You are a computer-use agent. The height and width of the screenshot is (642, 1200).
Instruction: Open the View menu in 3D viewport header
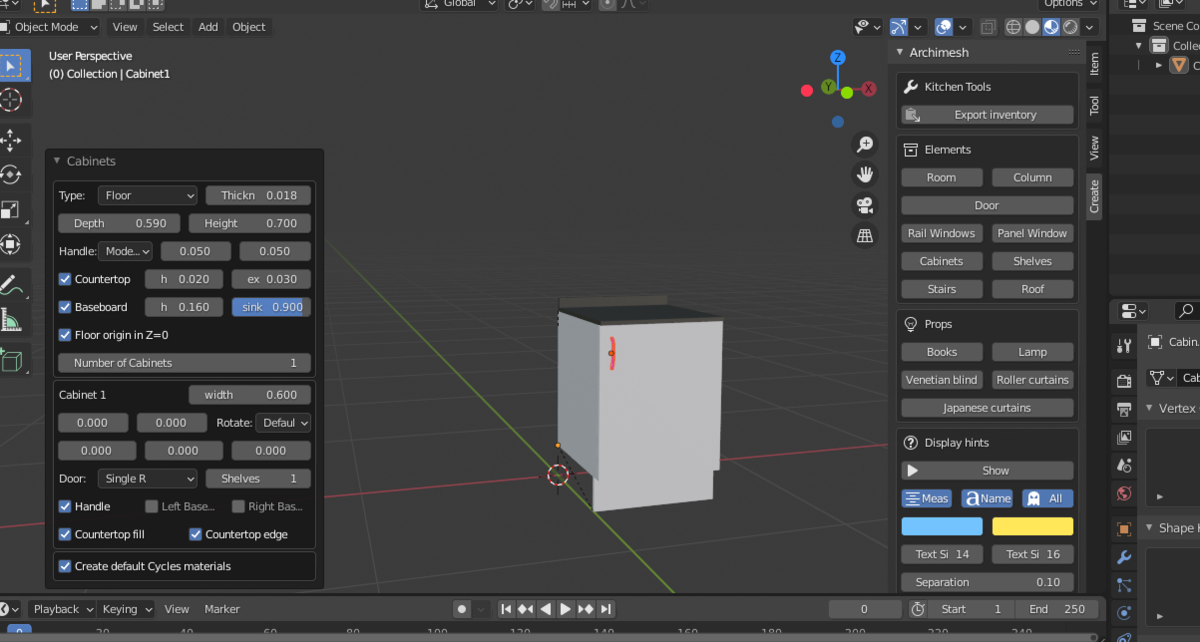125,27
